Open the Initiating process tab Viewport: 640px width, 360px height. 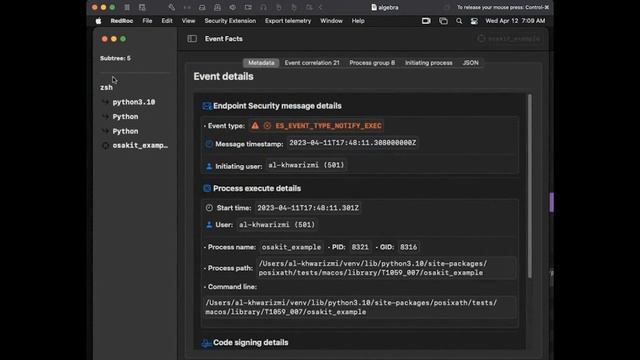pos(429,63)
